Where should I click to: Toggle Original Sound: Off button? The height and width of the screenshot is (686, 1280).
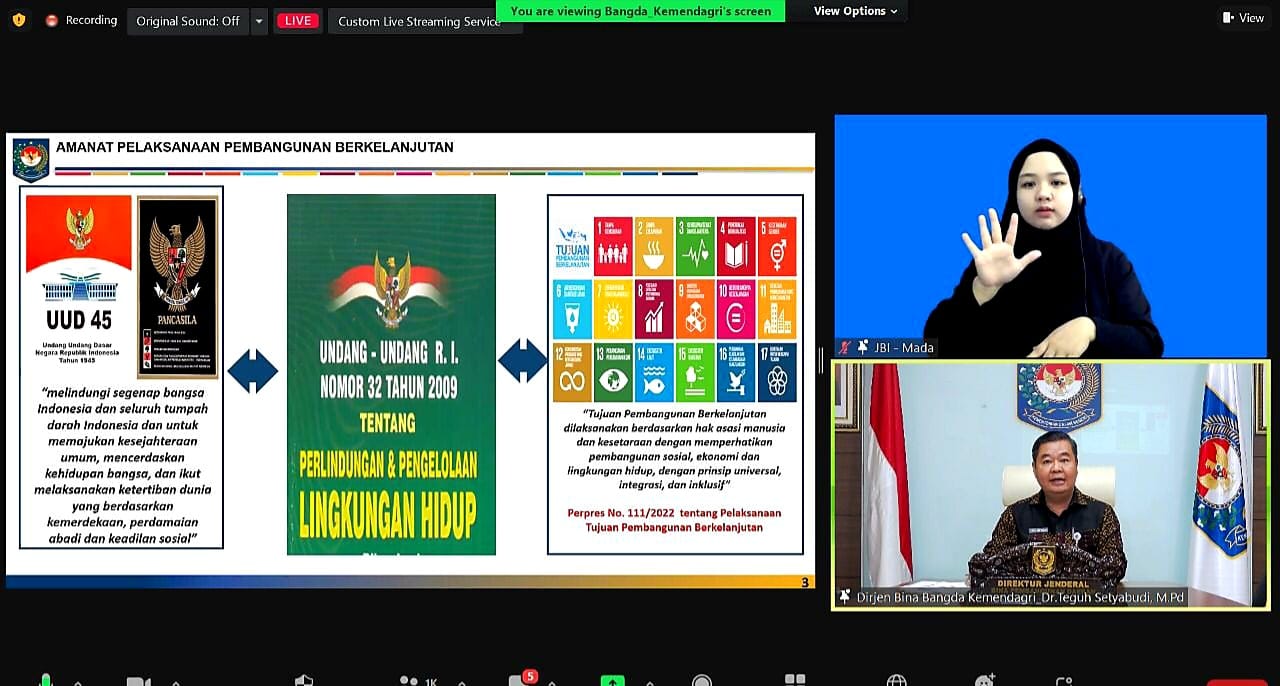tap(187, 21)
